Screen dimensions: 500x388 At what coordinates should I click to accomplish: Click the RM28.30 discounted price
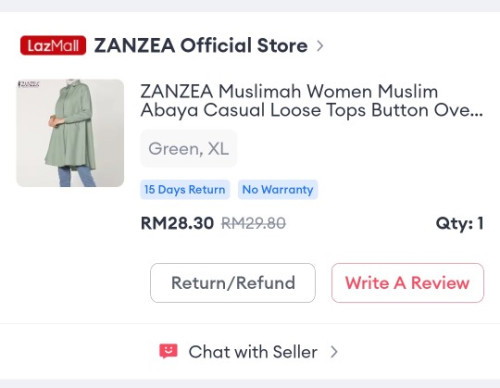pyautogui.click(x=177, y=223)
